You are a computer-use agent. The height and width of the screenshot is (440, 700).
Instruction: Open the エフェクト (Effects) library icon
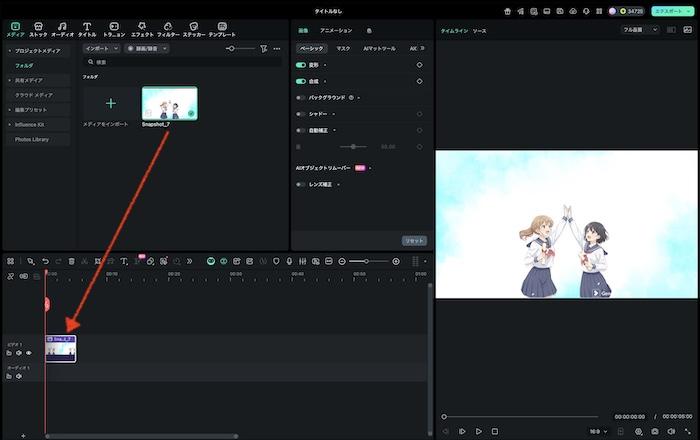pos(142,26)
